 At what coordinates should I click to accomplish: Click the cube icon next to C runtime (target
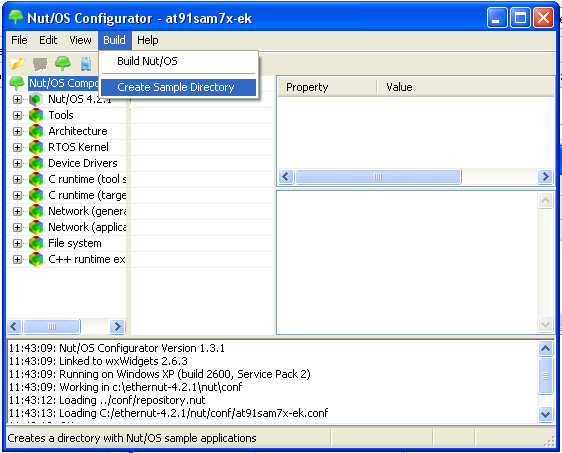36,195
